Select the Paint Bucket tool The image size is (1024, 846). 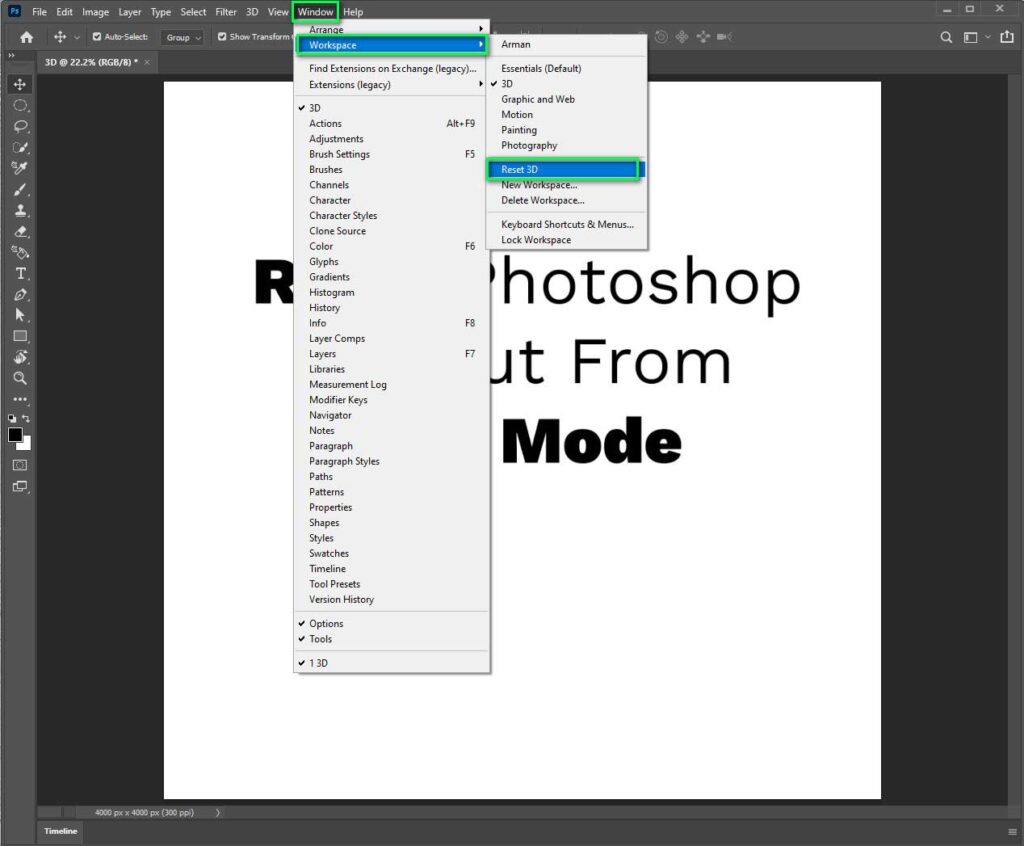tap(20, 252)
